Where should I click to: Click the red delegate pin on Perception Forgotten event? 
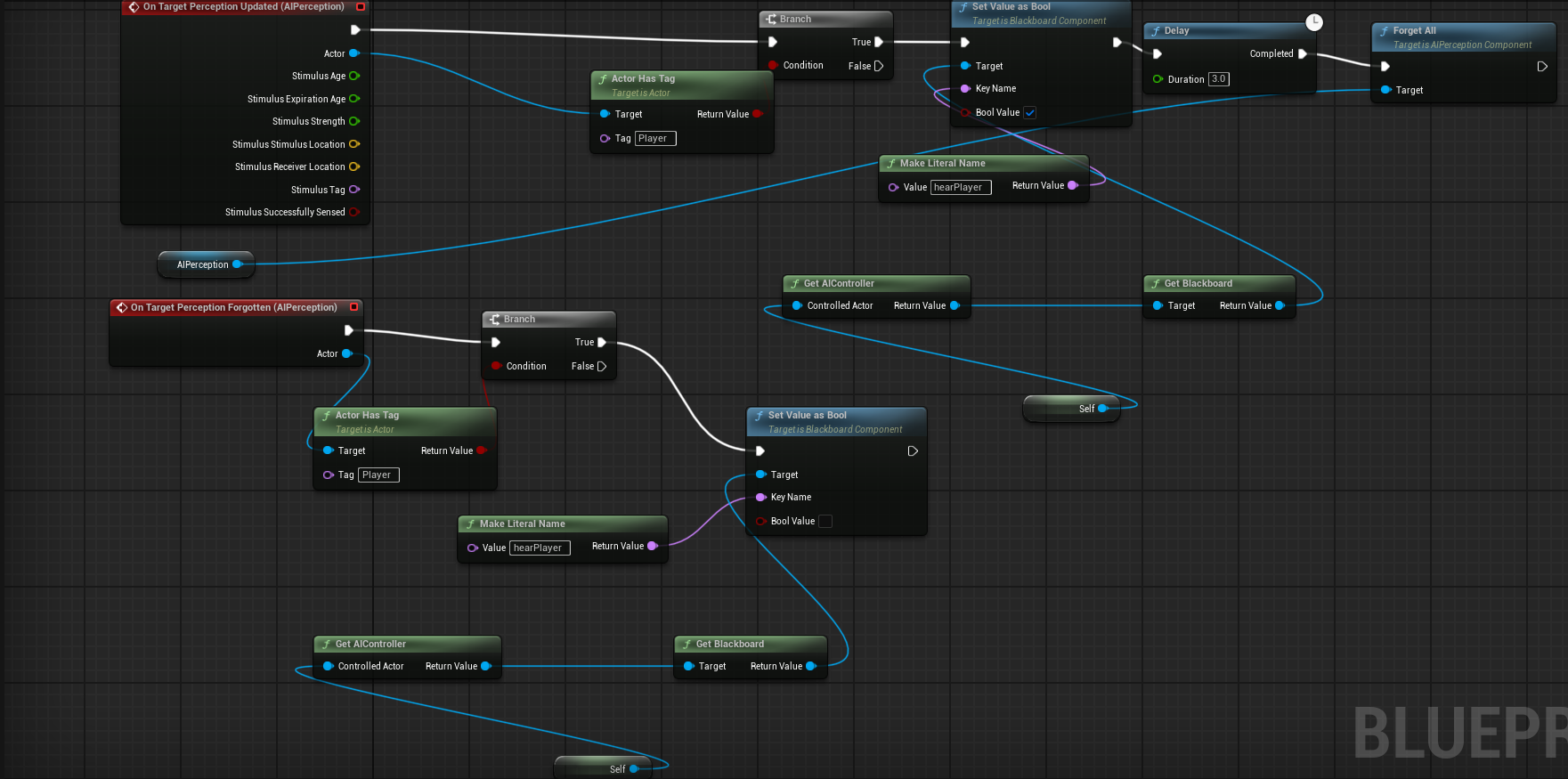tap(353, 307)
